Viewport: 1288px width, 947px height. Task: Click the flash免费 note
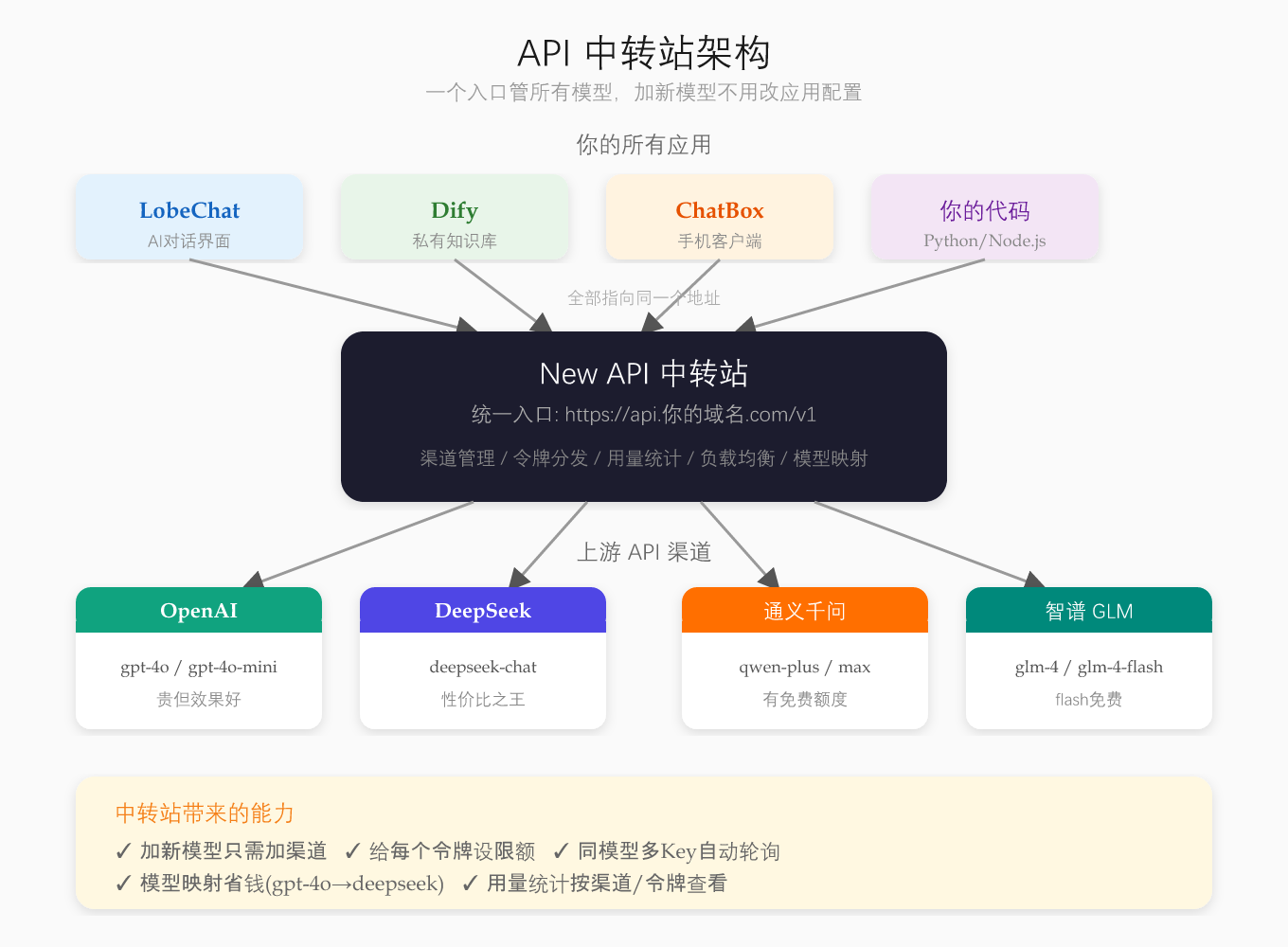(x=1089, y=699)
